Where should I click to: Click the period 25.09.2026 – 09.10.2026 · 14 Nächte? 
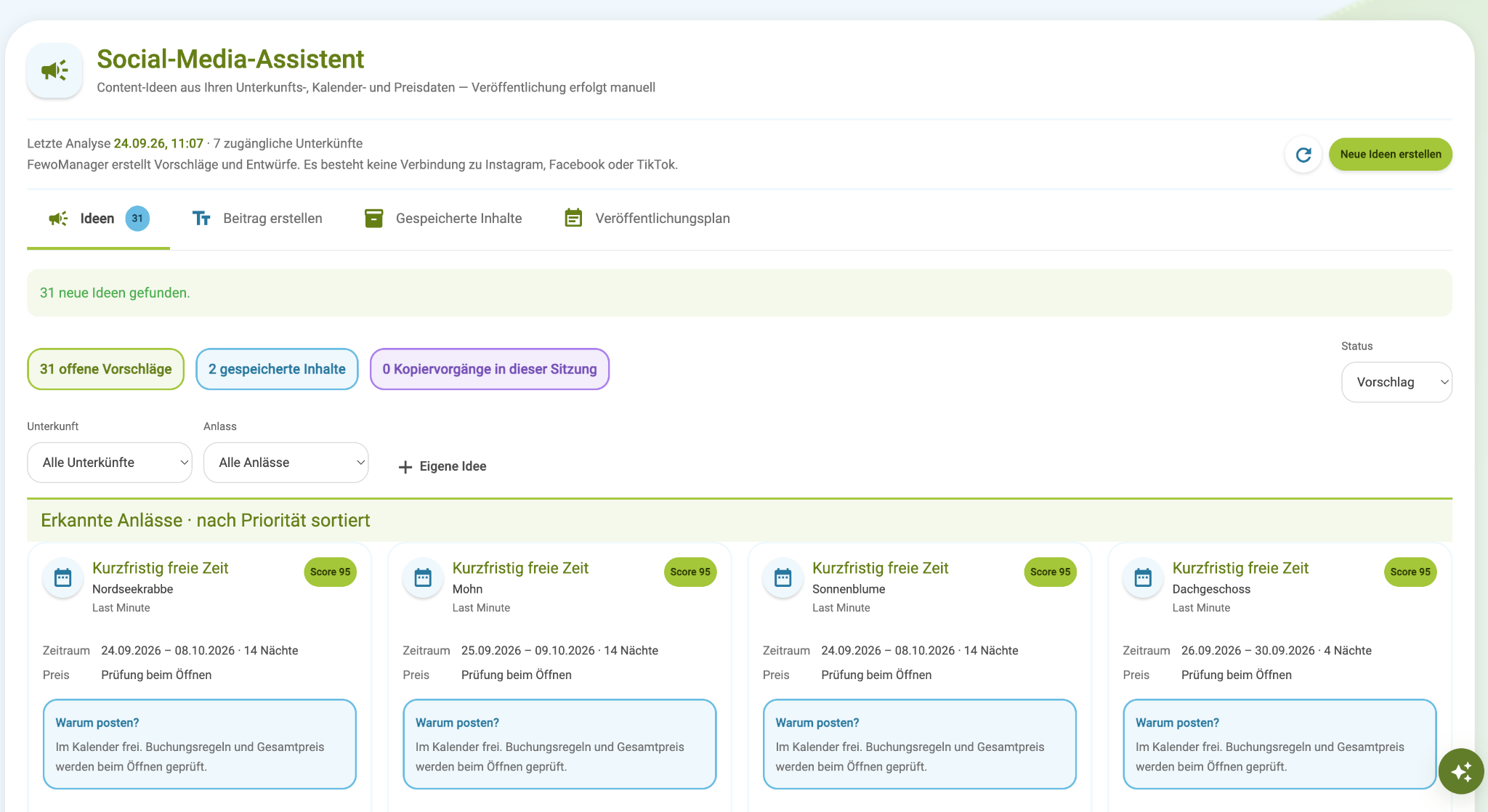[559, 651]
